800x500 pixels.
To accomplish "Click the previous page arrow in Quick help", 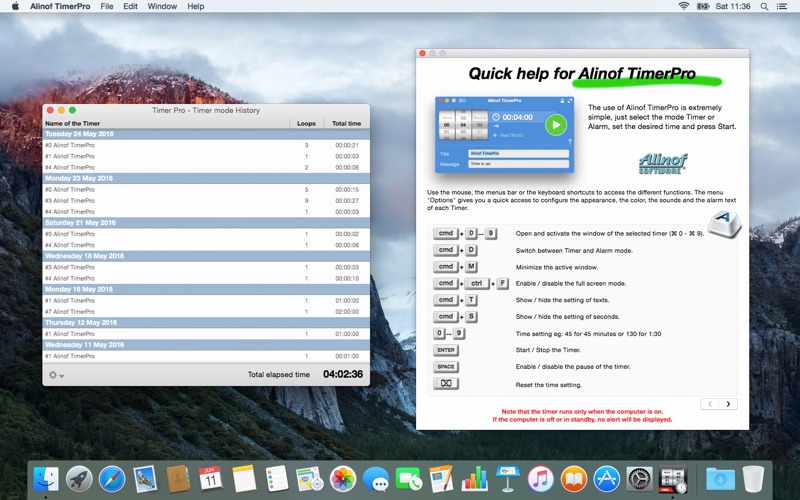I will tap(708, 404).
